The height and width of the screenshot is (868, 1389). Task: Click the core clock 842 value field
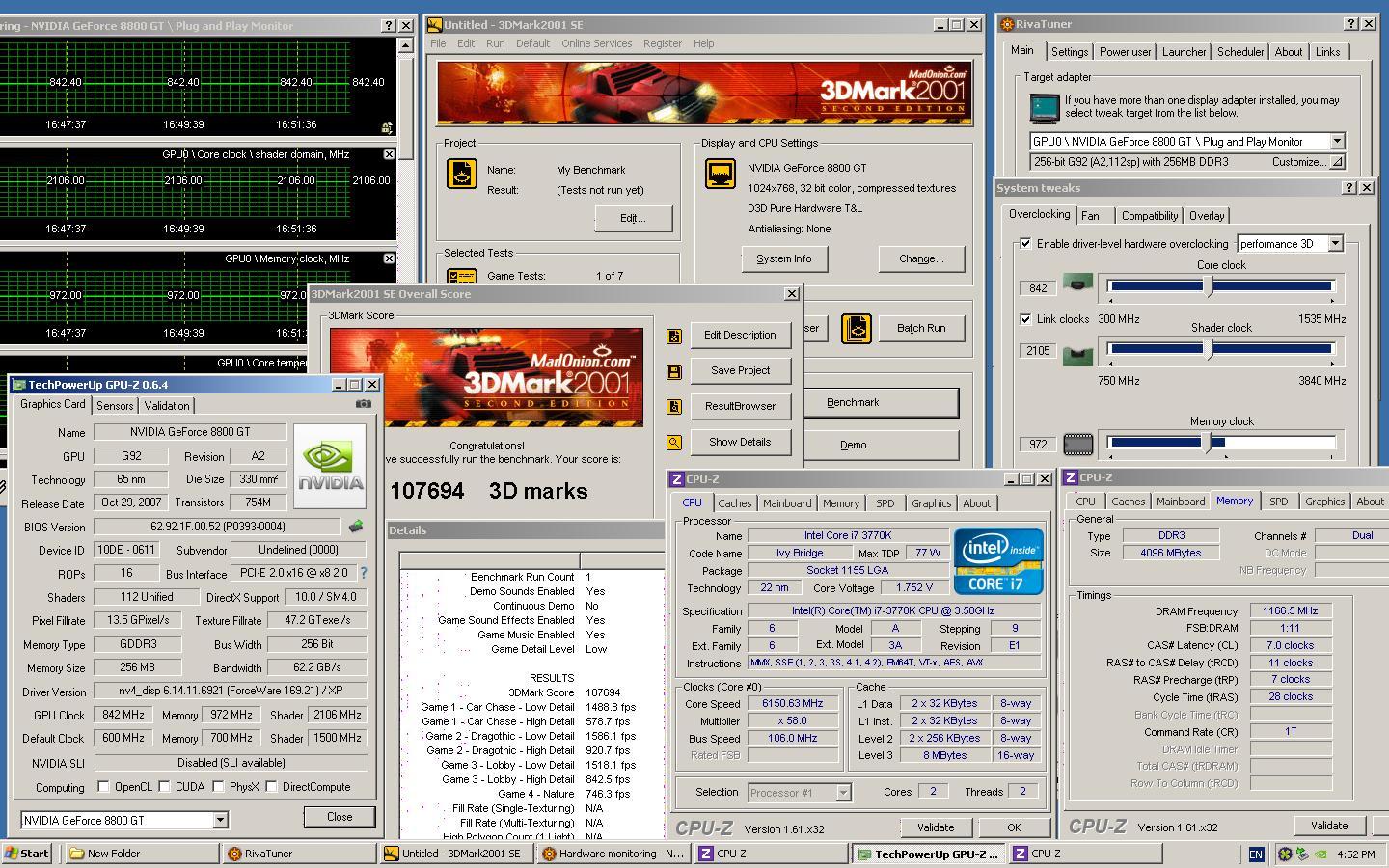(1038, 288)
